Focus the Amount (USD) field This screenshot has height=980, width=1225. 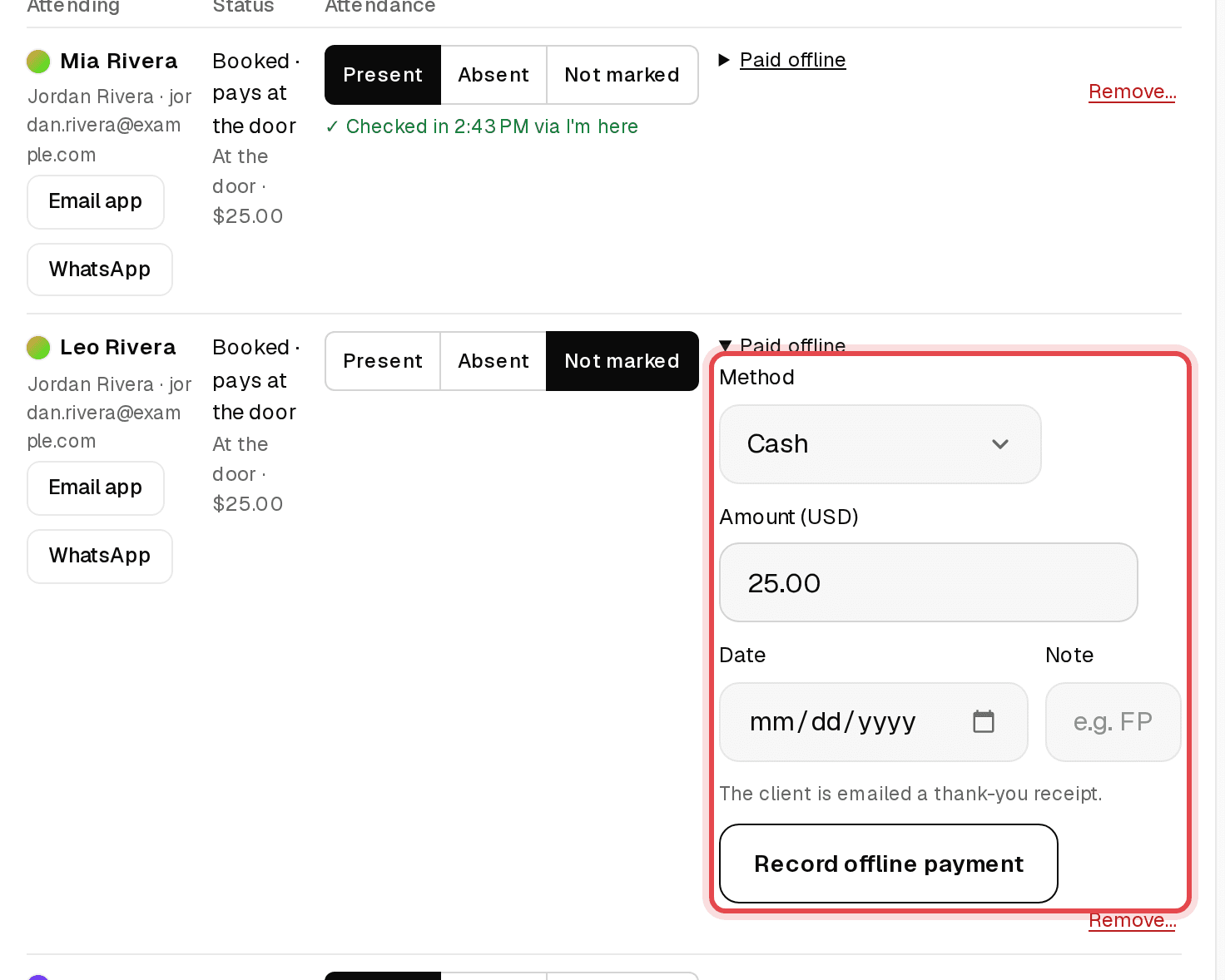pos(929,582)
